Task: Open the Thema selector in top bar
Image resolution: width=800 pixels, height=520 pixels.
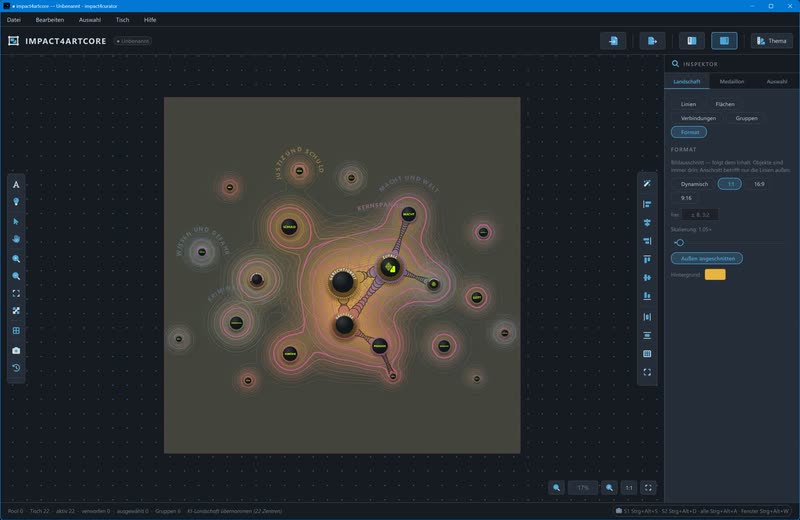Action: [771, 41]
